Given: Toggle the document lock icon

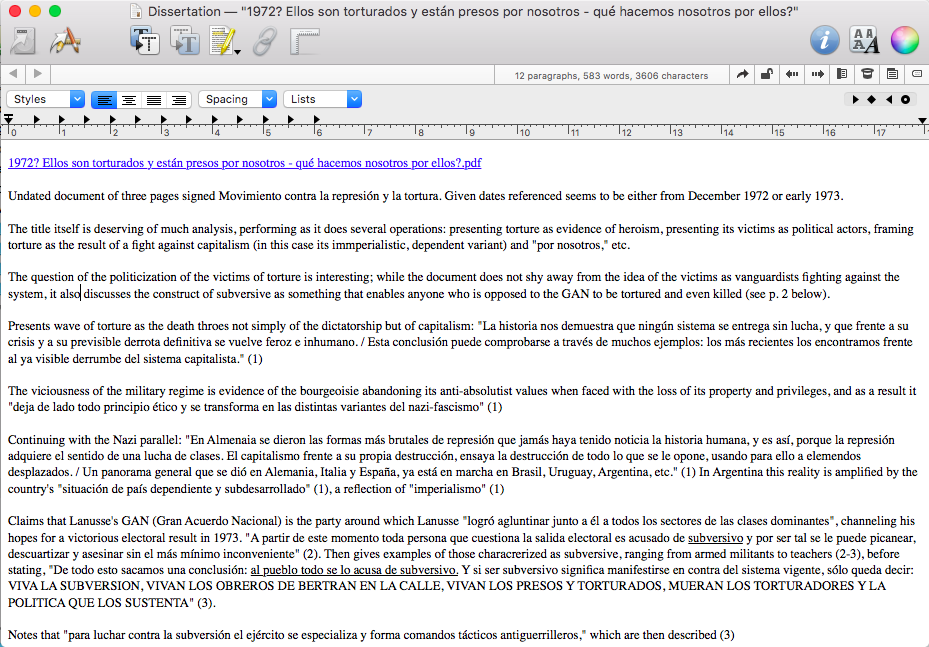Looking at the screenshot, I should (x=767, y=74).
